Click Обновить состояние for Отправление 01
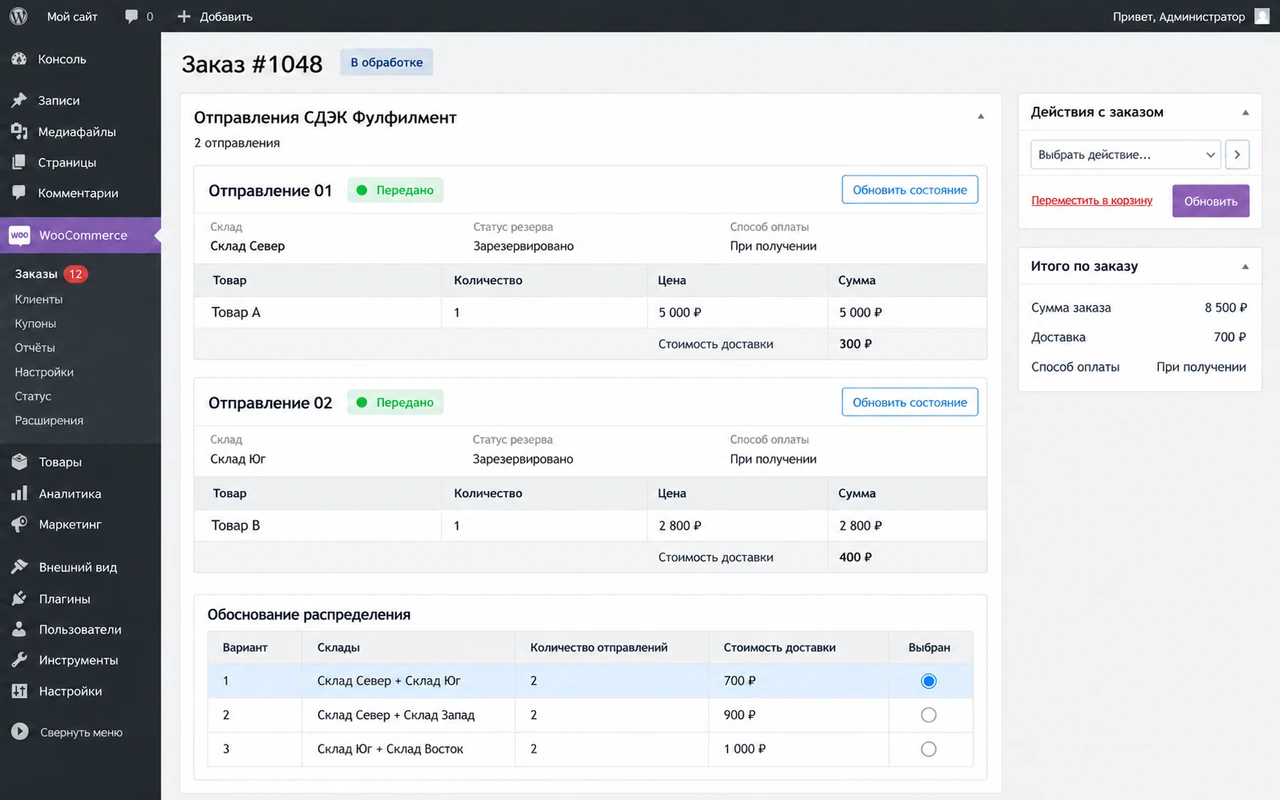This screenshot has width=1280, height=800. tap(910, 190)
